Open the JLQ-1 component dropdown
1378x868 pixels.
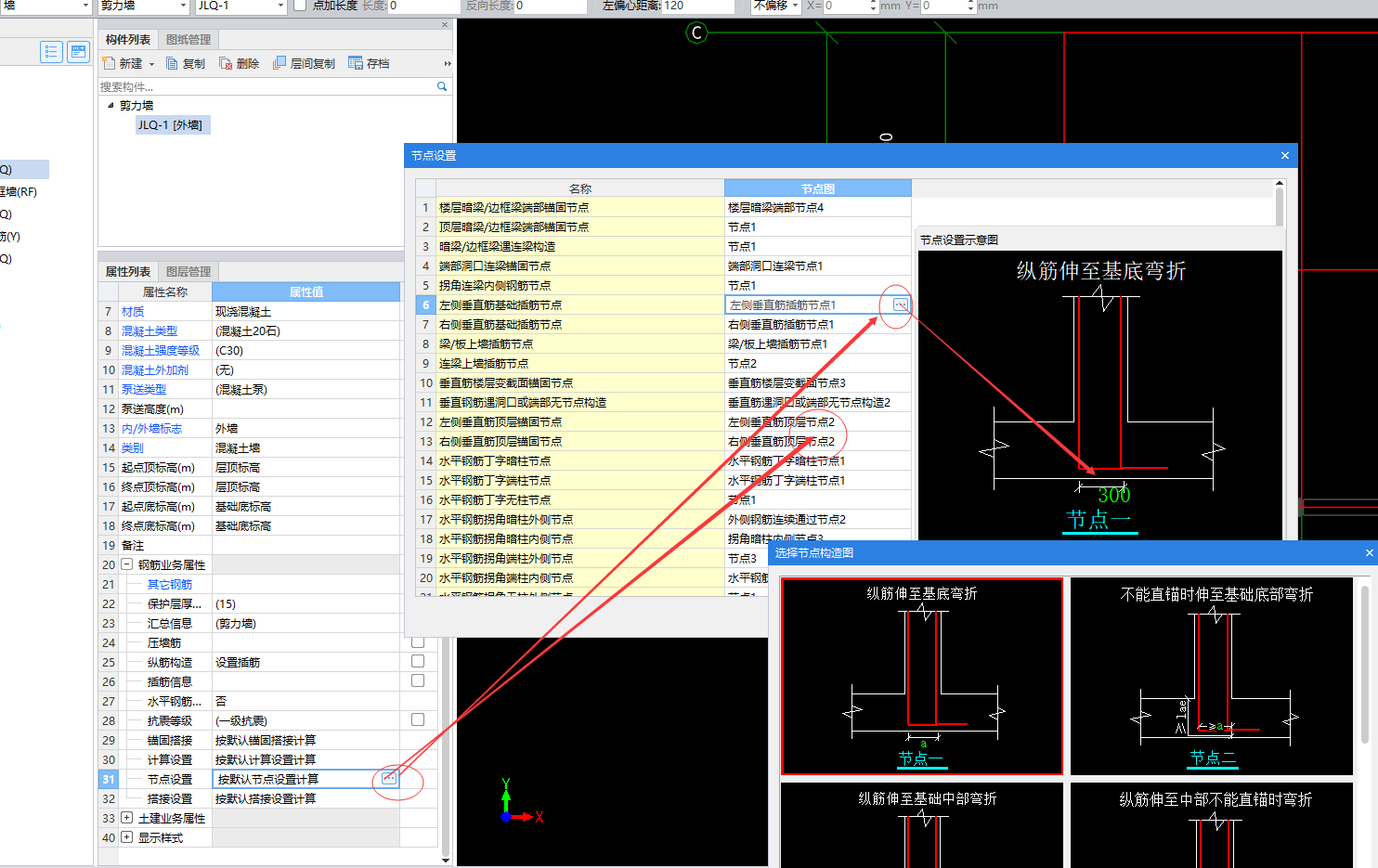click(x=280, y=6)
